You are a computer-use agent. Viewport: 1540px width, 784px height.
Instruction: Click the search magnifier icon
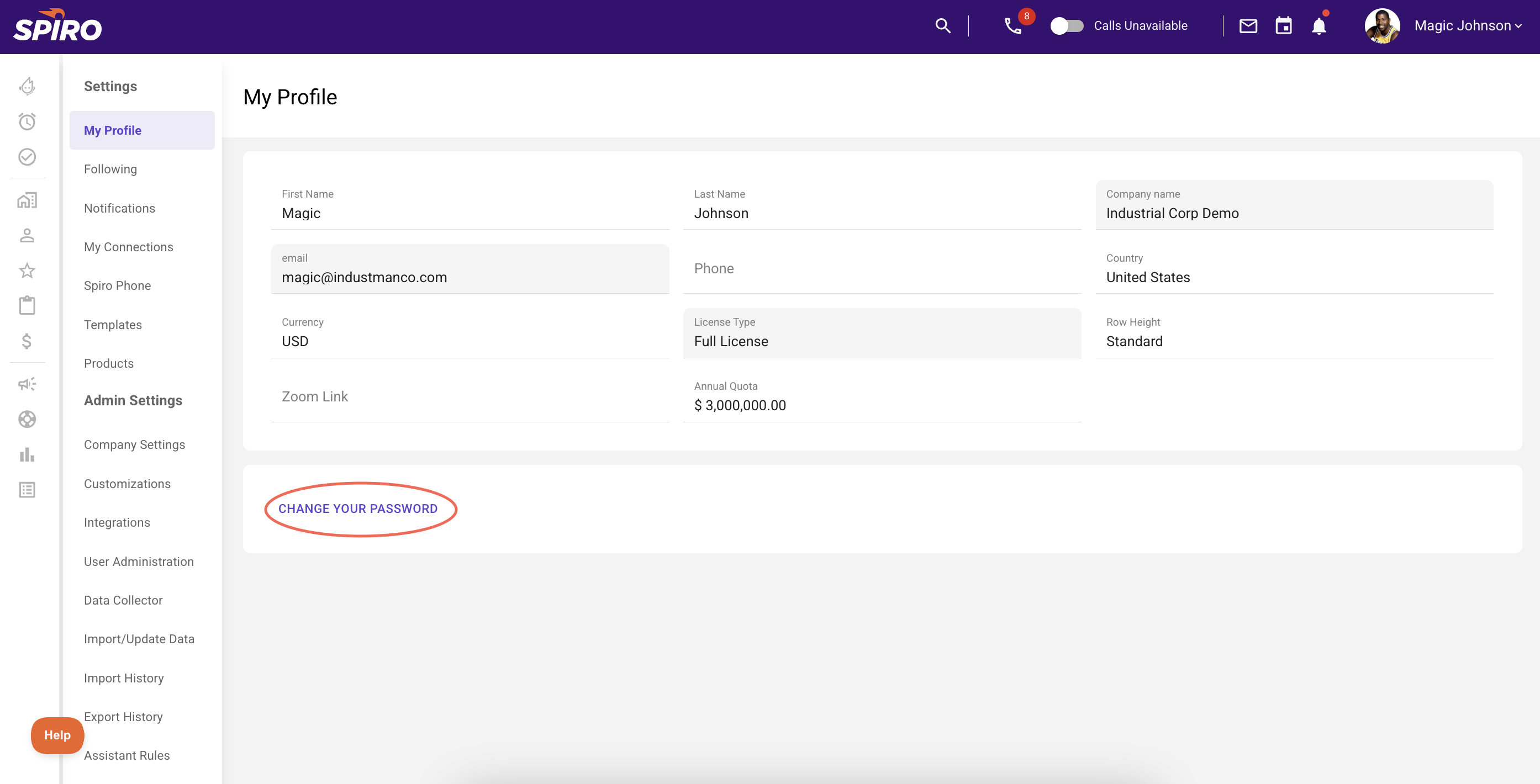[943, 26]
